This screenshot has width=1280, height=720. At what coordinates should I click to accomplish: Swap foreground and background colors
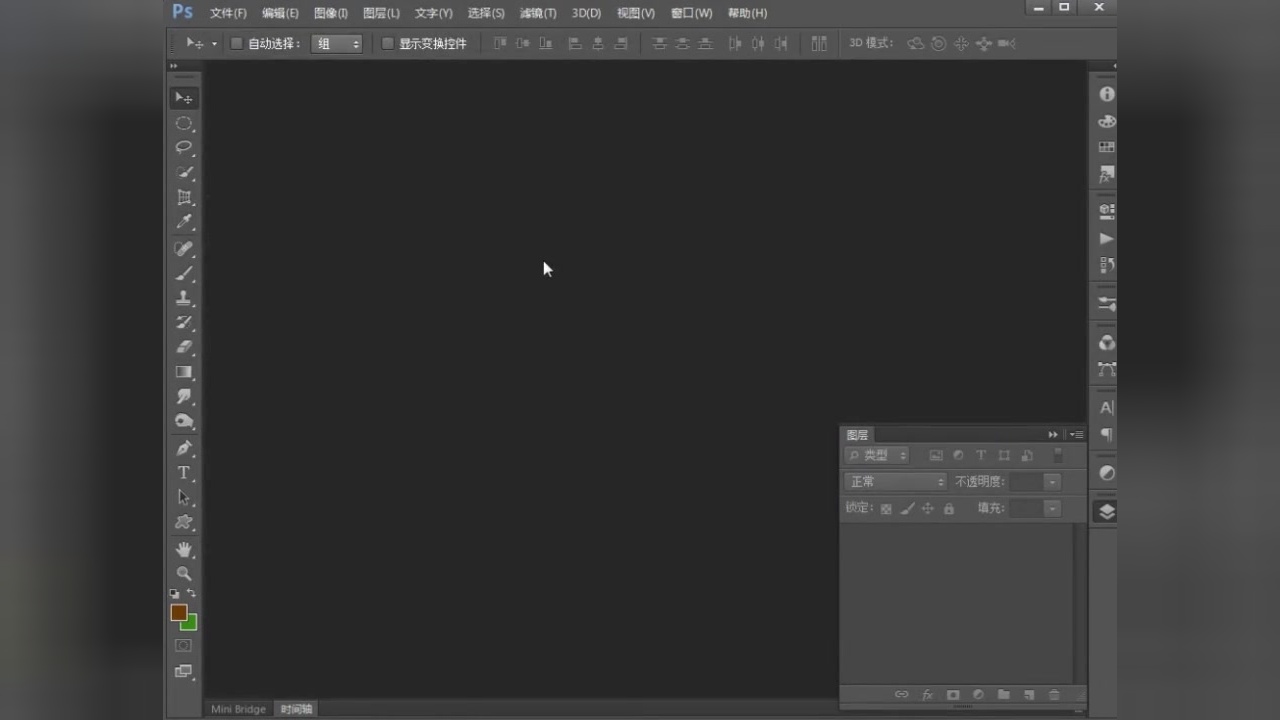click(x=191, y=594)
